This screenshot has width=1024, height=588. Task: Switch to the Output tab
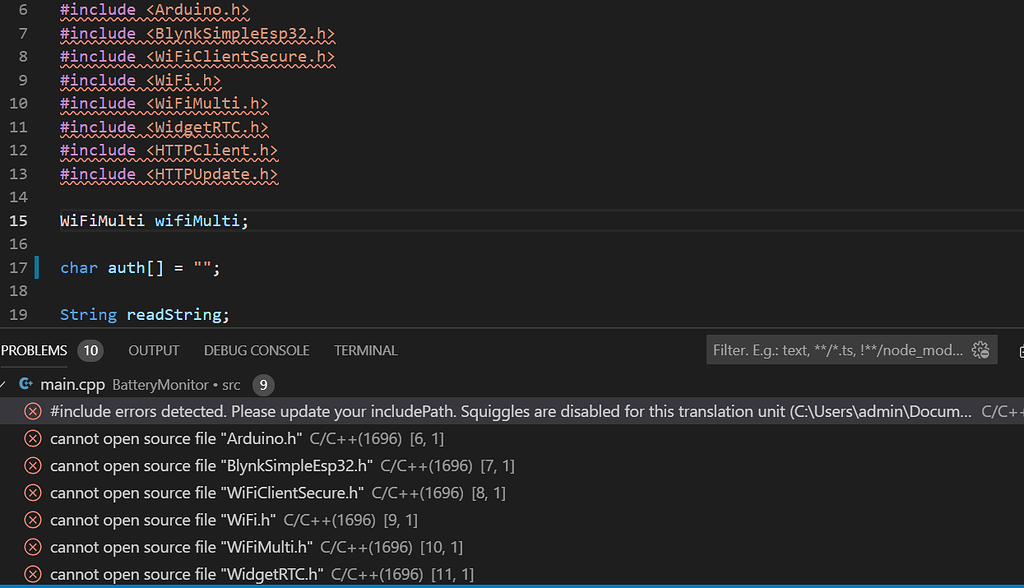click(x=153, y=351)
